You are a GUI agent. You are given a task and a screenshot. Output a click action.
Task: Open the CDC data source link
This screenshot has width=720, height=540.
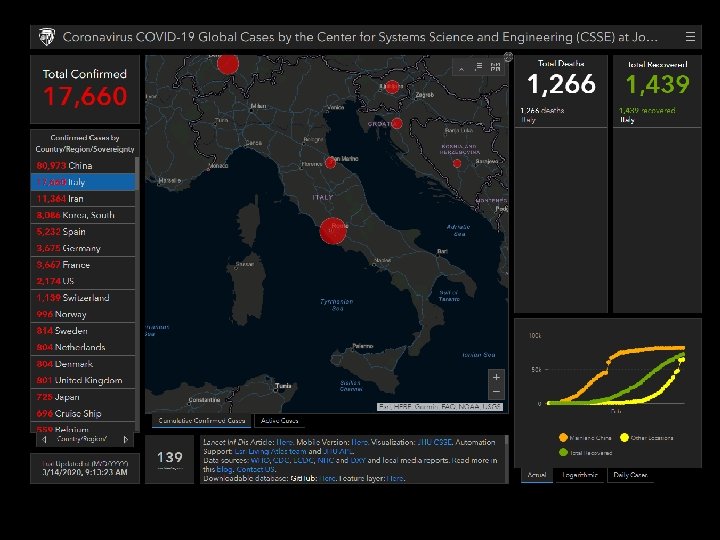[x=281, y=460]
